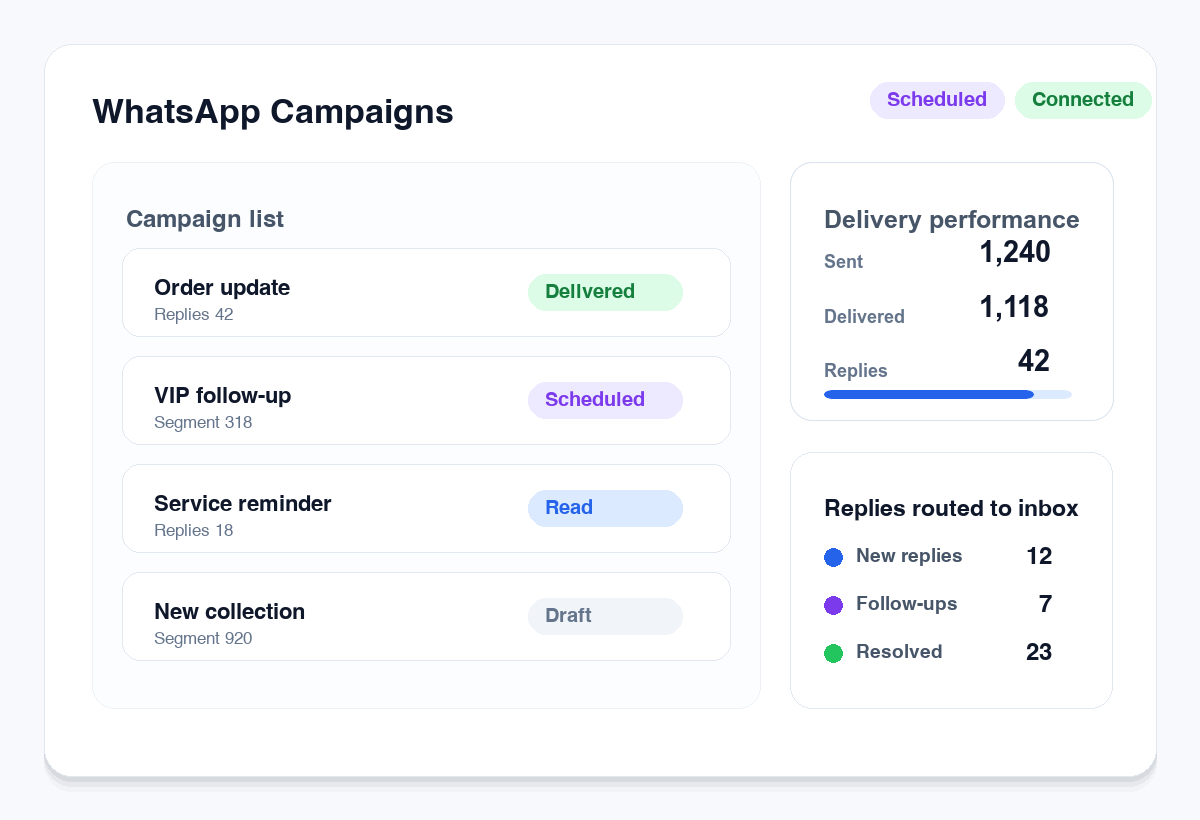1200x820 pixels.
Task: Click the Segment 920 text
Action: pyautogui.click(x=203, y=639)
